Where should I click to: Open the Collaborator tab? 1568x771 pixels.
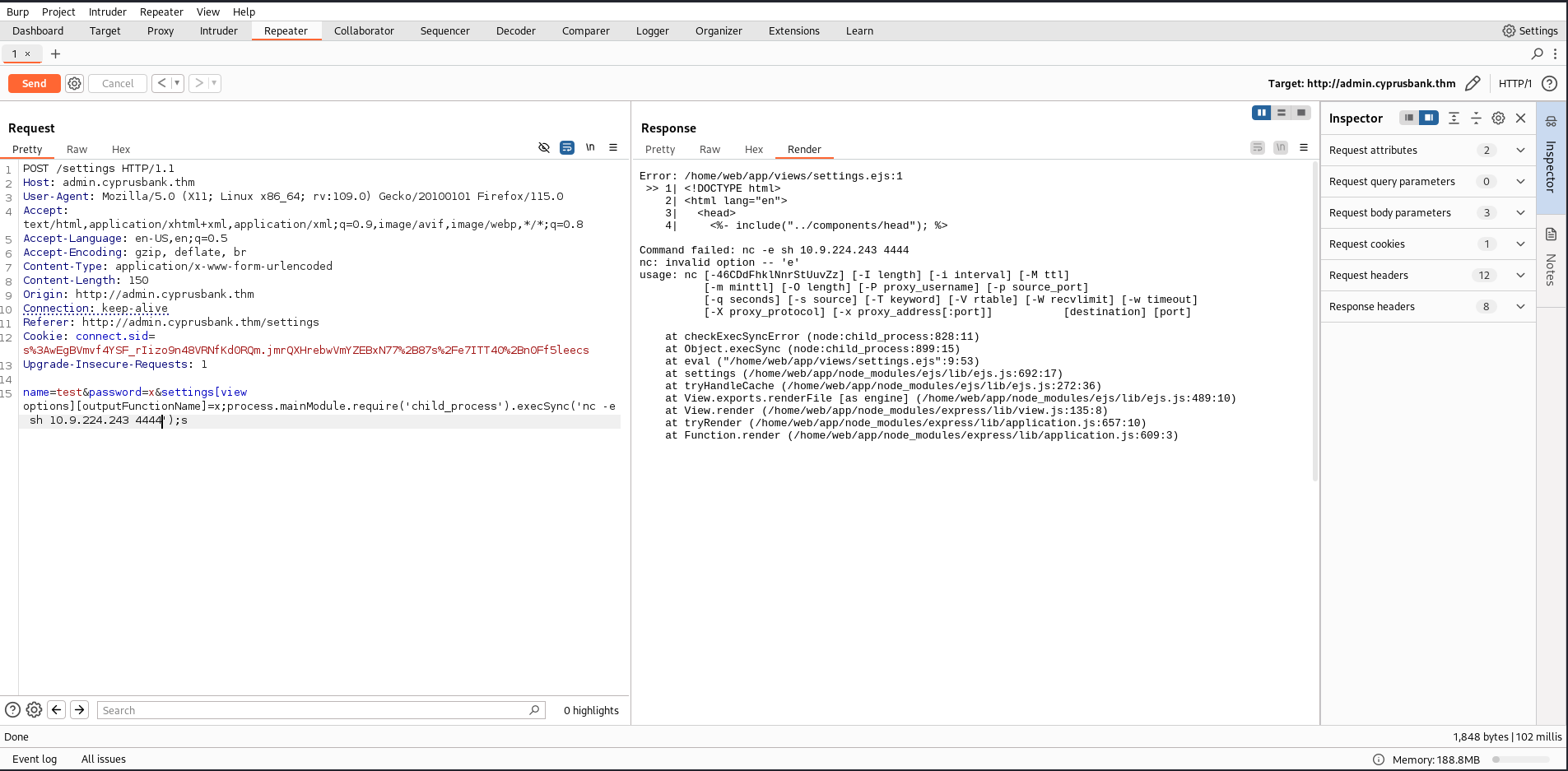coord(364,30)
